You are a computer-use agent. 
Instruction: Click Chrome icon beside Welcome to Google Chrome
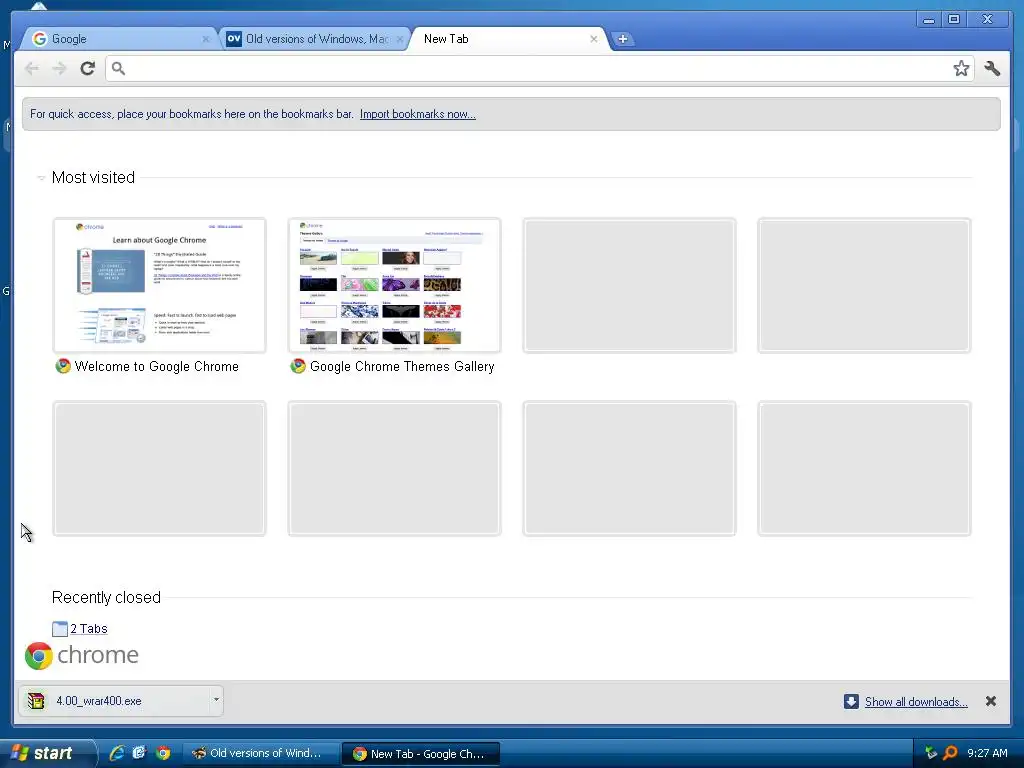[63, 366]
